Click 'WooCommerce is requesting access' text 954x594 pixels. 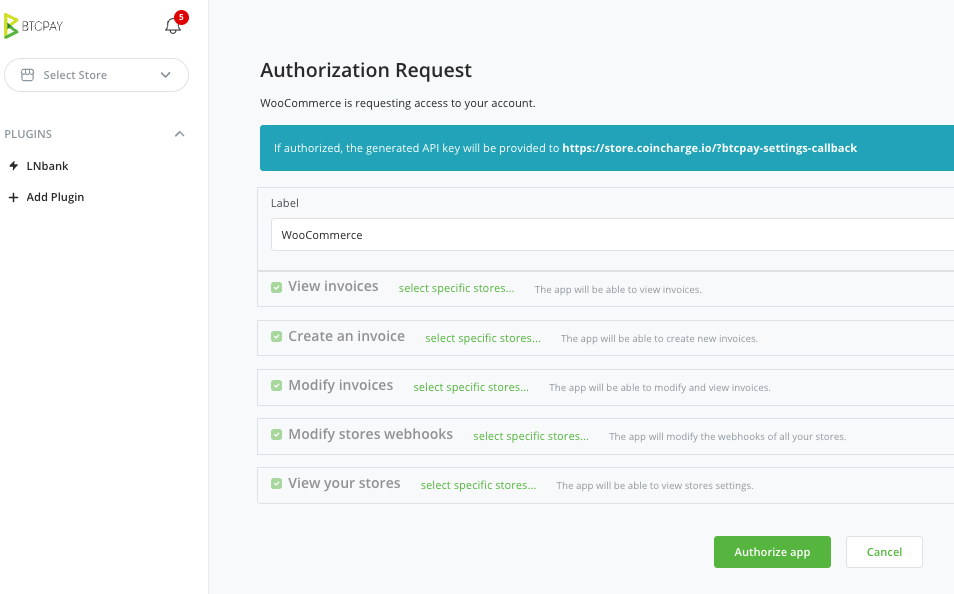[x=398, y=103]
